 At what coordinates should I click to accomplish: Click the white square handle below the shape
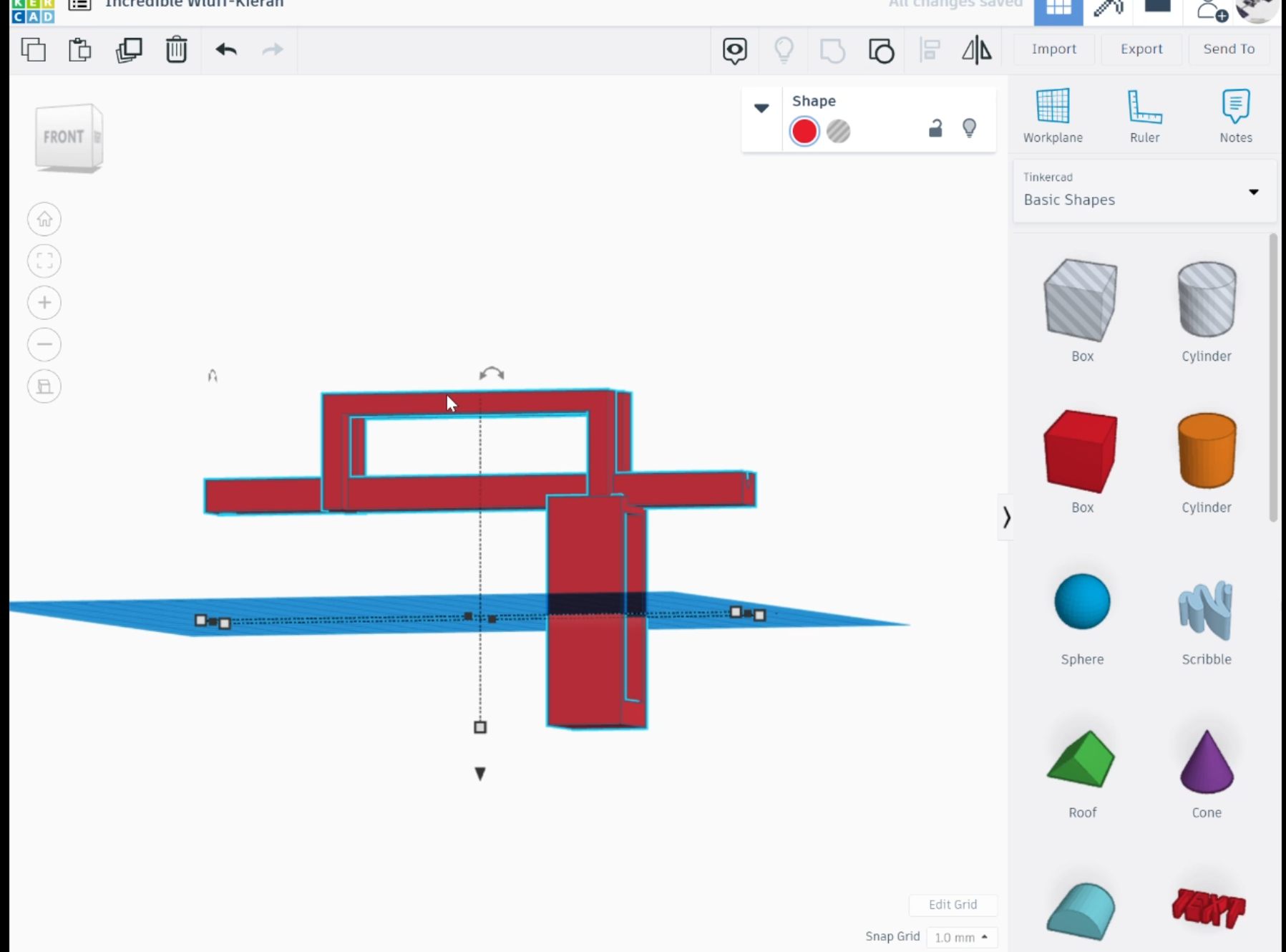pos(480,727)
